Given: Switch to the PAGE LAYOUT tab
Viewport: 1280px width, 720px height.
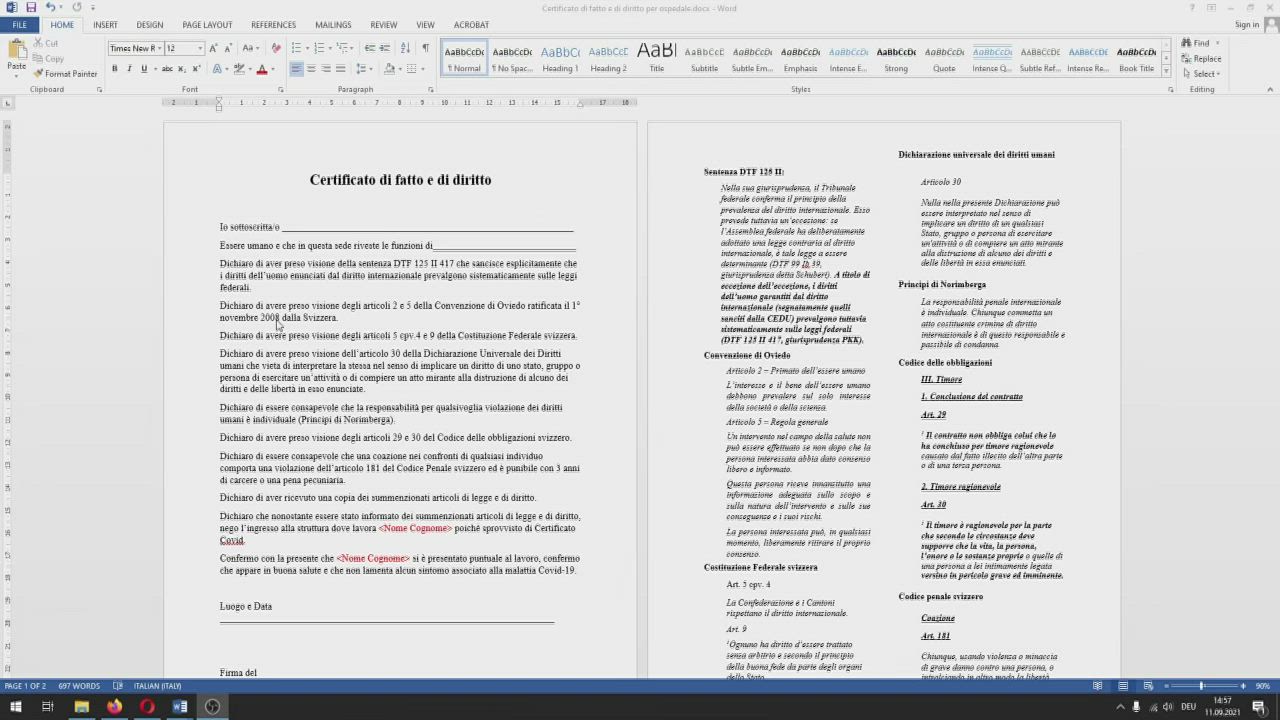Looking at the screenshot, I should tap(207, 25).
